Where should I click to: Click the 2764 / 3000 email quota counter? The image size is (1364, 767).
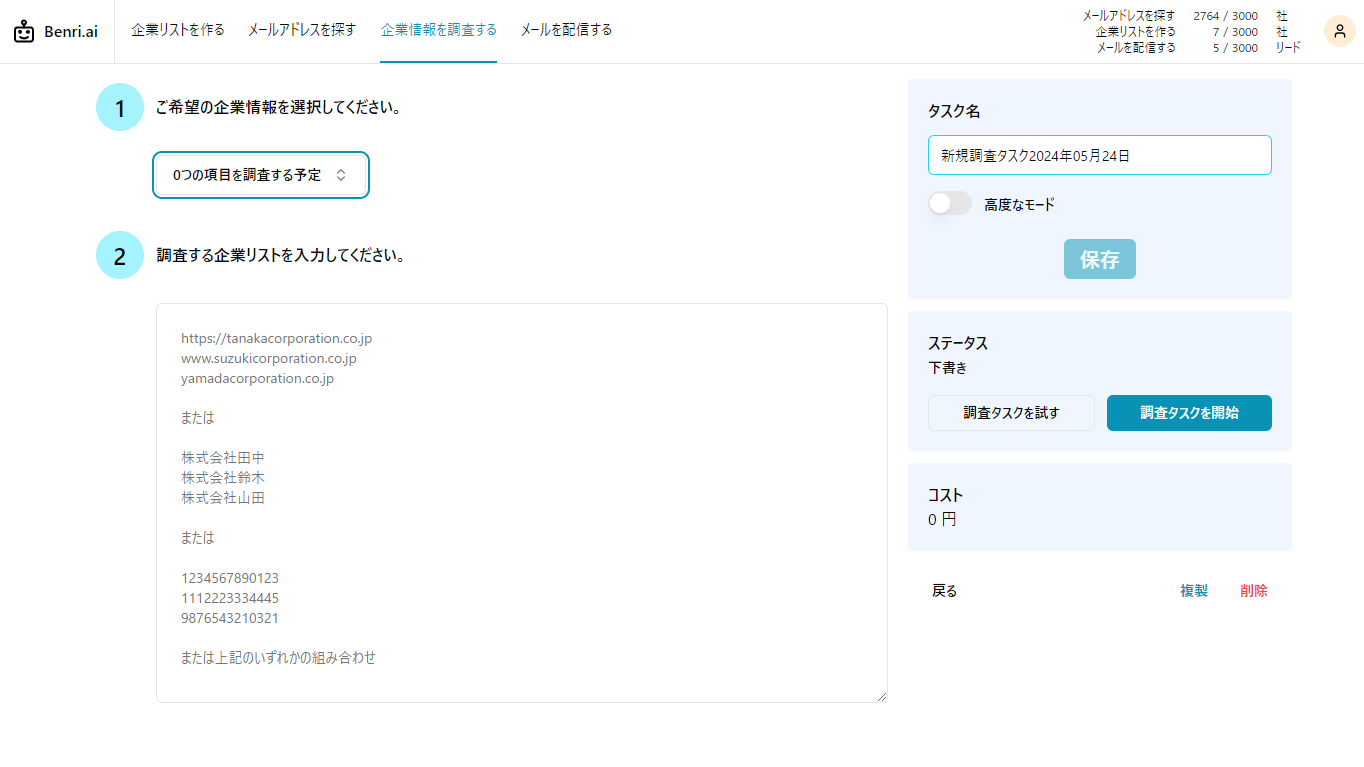[1225, 16]
